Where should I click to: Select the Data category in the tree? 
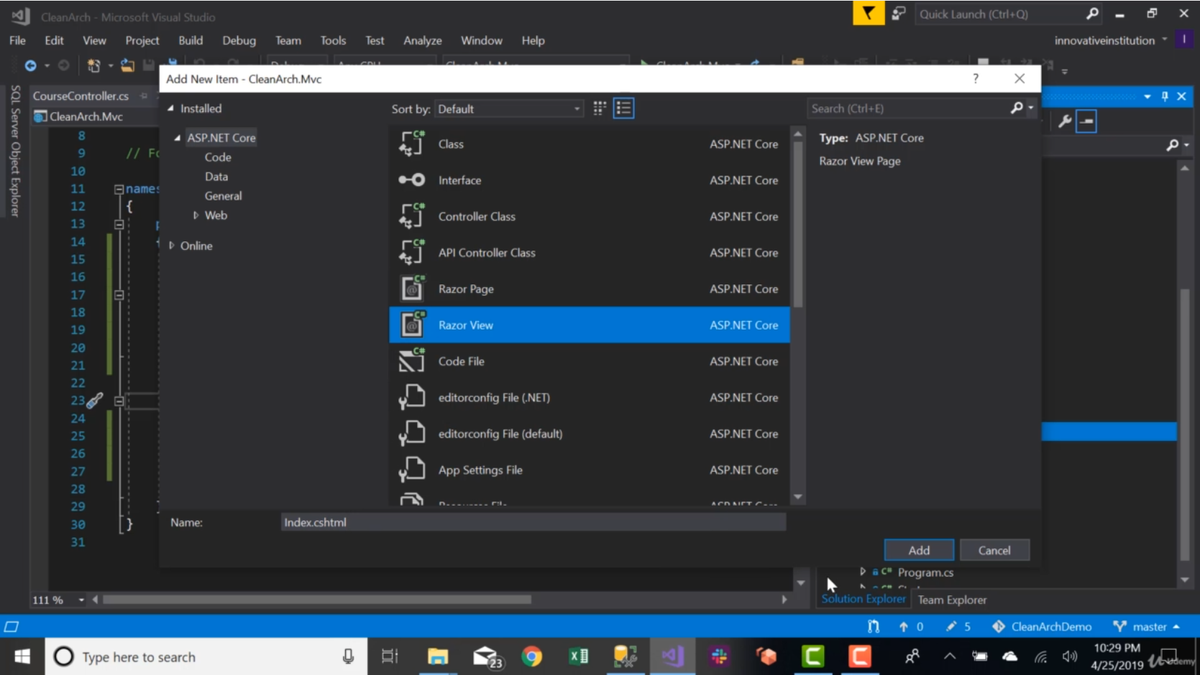[x=216, y=176]
